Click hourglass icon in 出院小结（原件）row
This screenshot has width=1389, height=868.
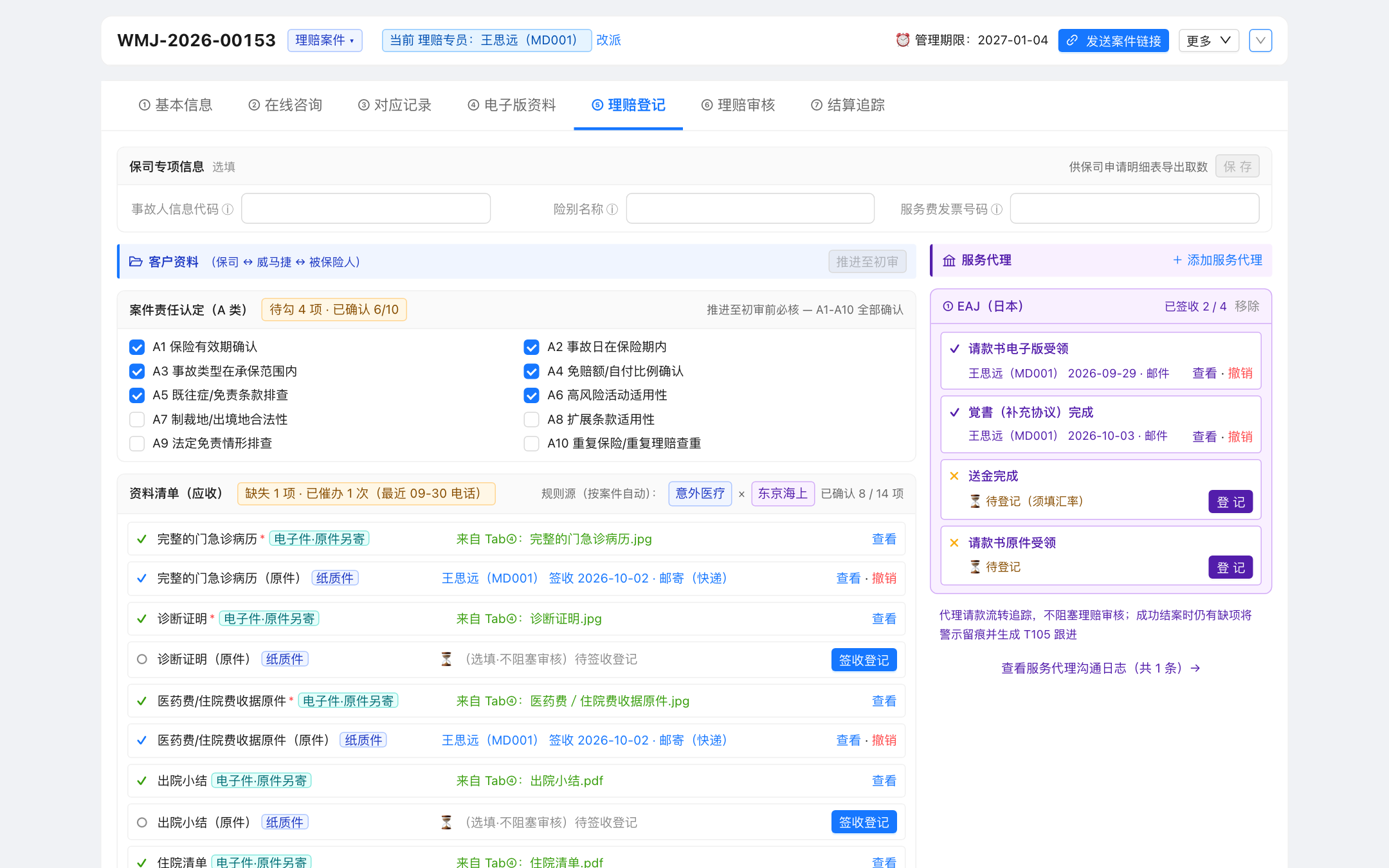[446, 822]
